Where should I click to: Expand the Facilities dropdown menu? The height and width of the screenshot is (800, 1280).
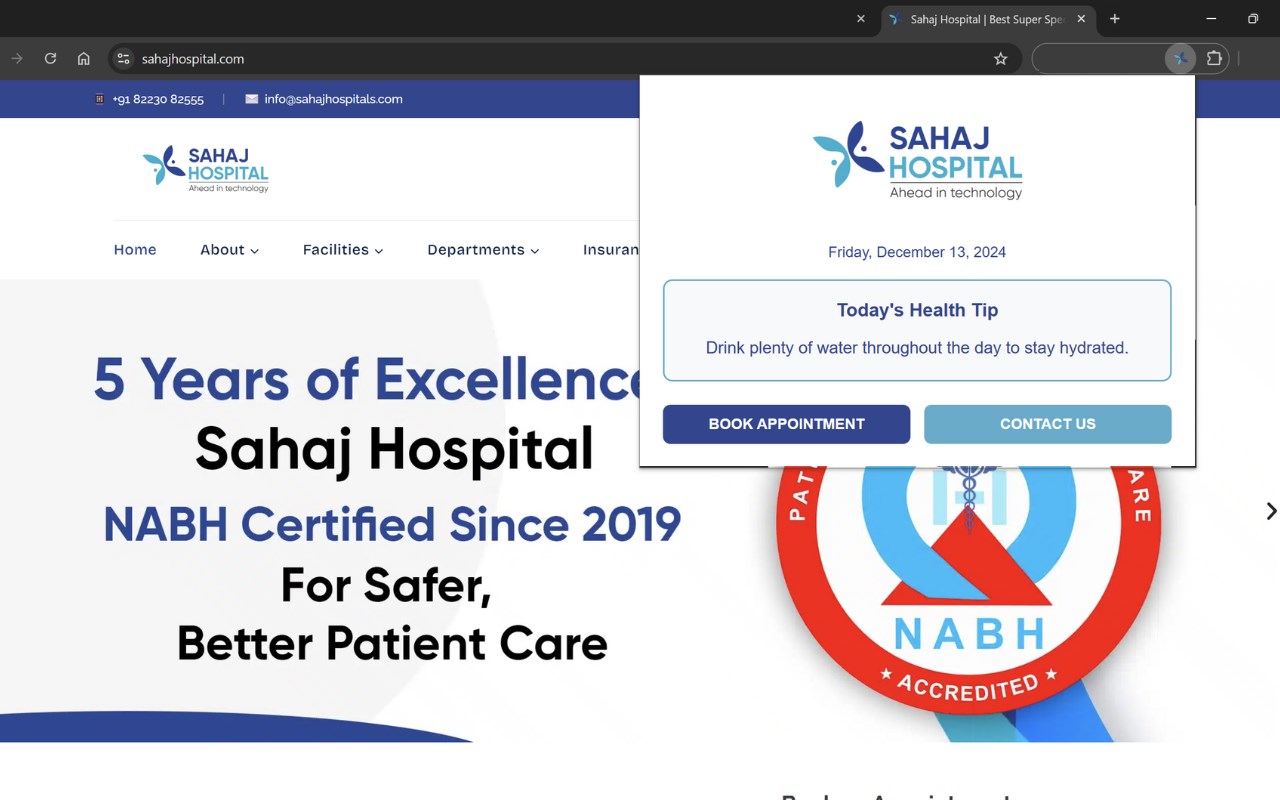[x=343, y=250]
